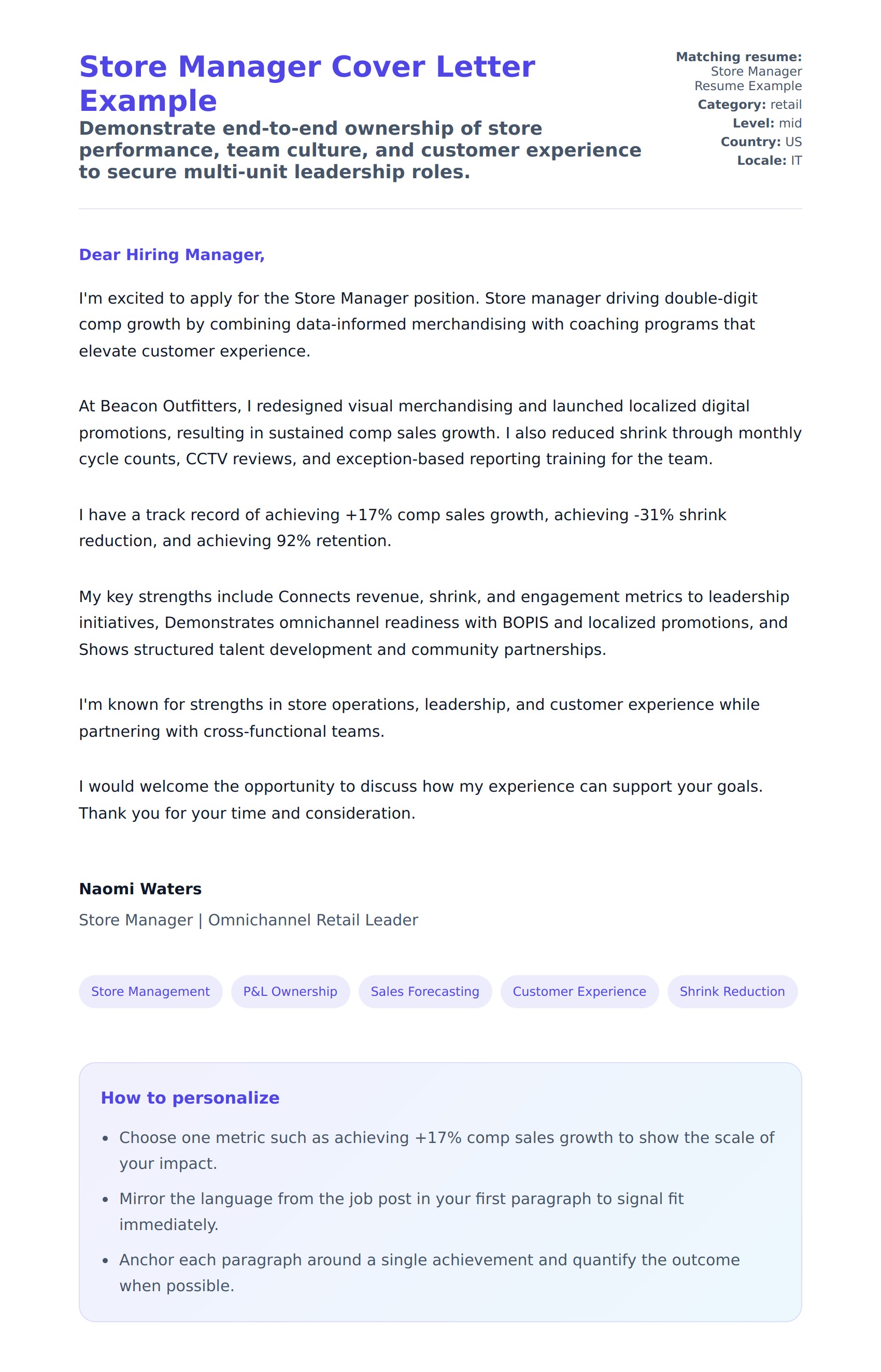Click the Naomi Waters signature name
This screenshot has width=881, height=1372.
[x=140, y=888]
